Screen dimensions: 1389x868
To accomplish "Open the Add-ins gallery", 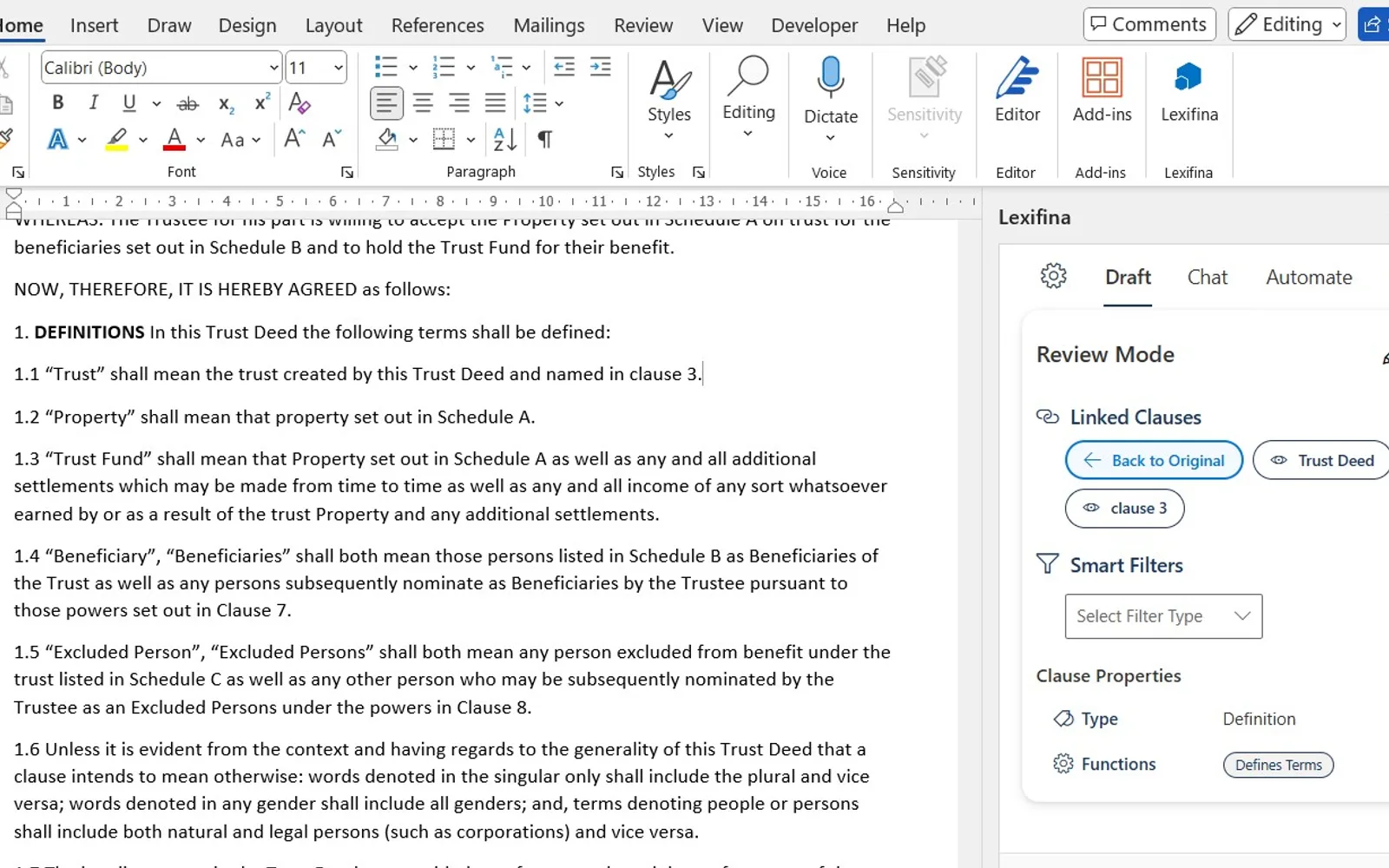I will point(1102,91).
